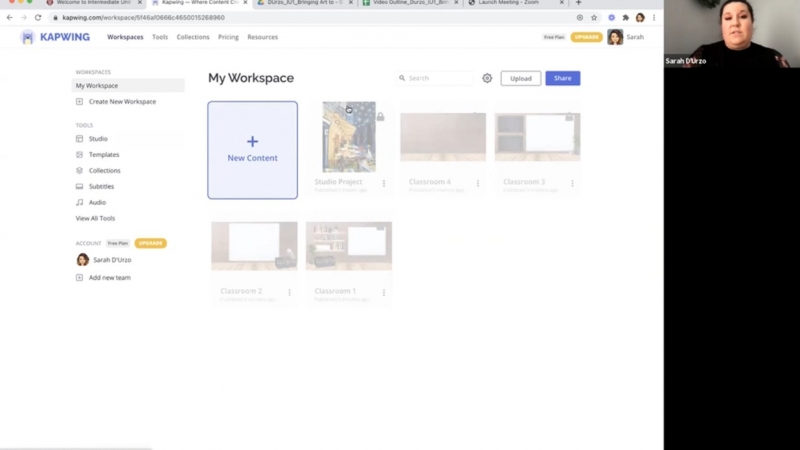This screenshot has width=800, height=450.
Task: Open the Tools menu in the top navigation
Action: click(160, 37)
